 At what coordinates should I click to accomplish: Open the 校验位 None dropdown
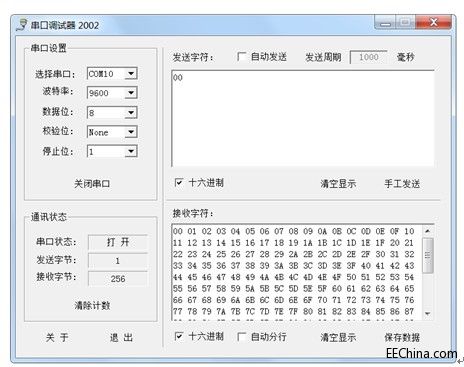[131, 132]
